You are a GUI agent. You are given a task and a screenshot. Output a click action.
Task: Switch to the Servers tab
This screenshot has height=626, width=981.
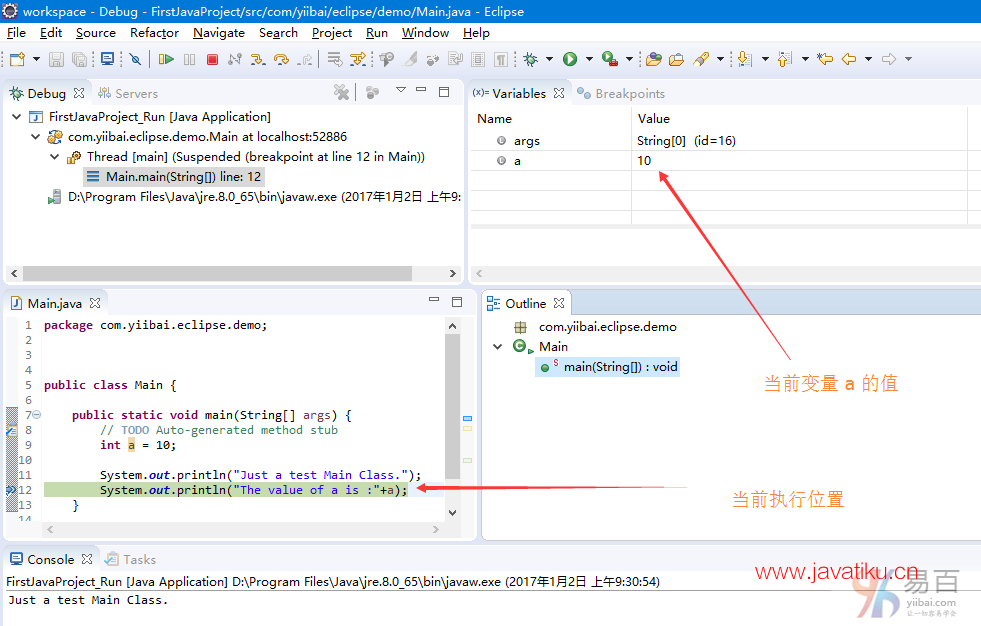click(x=136, y=93)
